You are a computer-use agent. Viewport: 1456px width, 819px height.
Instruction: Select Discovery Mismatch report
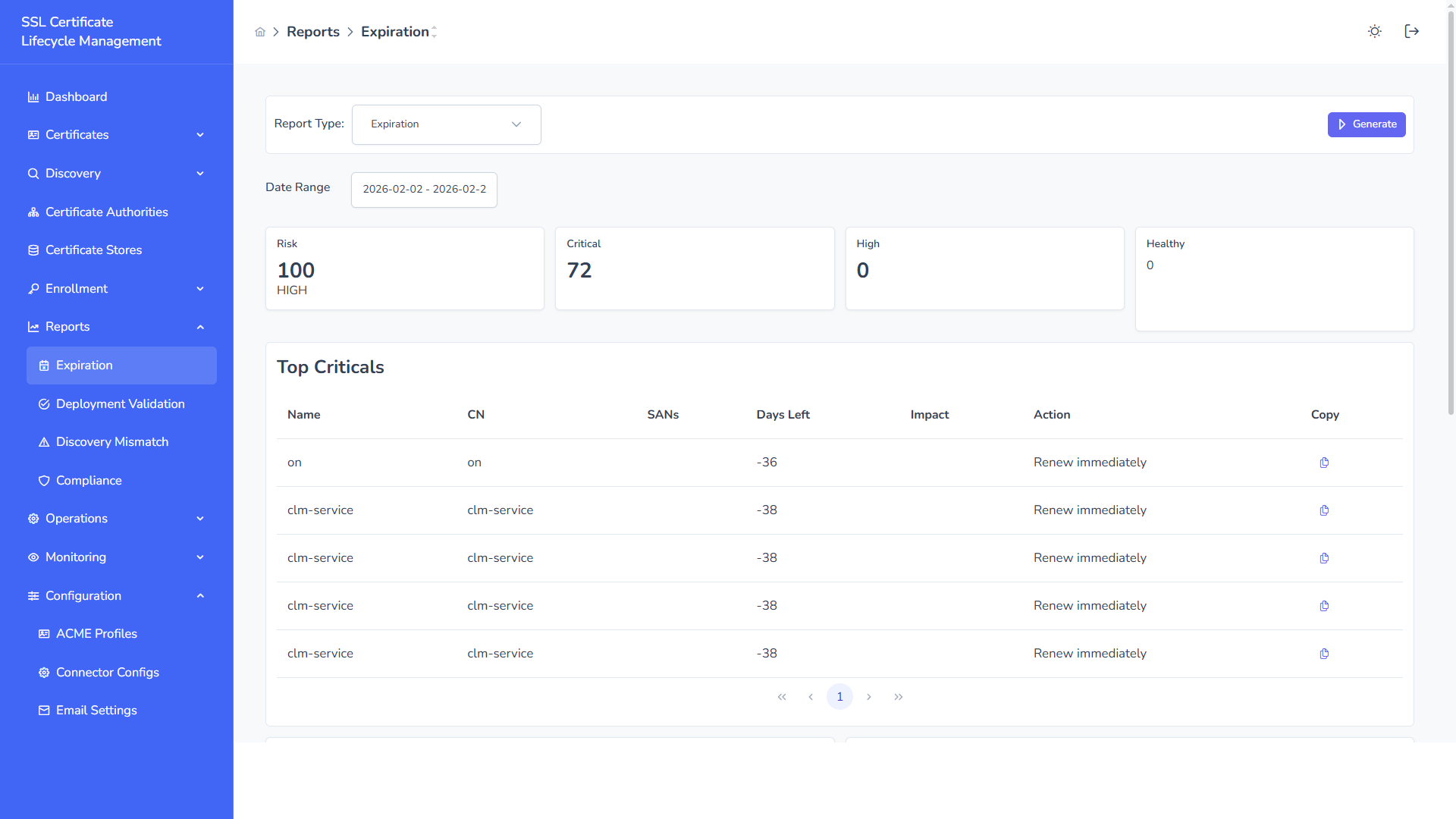pyautogui.click(x=112, y=442)
